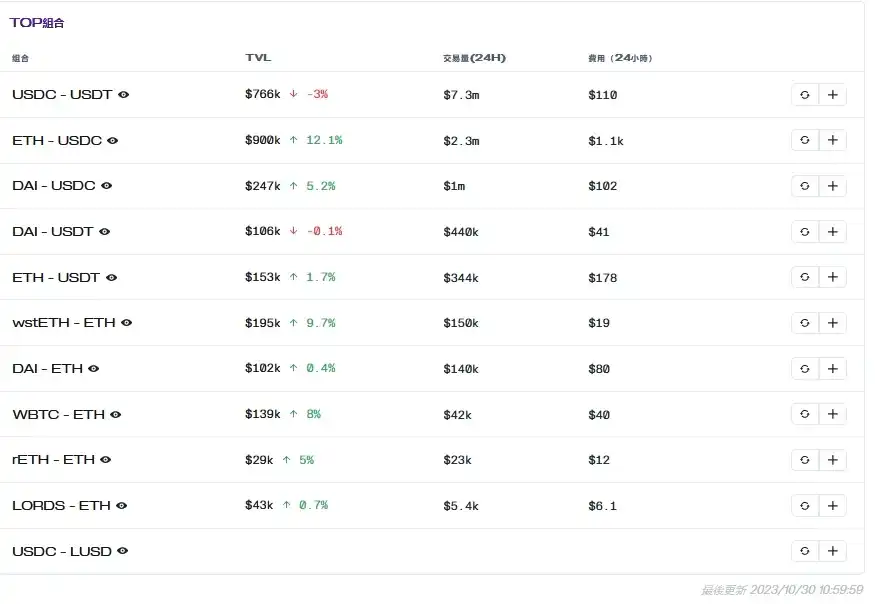Click the plus icon for USDC - LUSD

[x=832, y=551]
